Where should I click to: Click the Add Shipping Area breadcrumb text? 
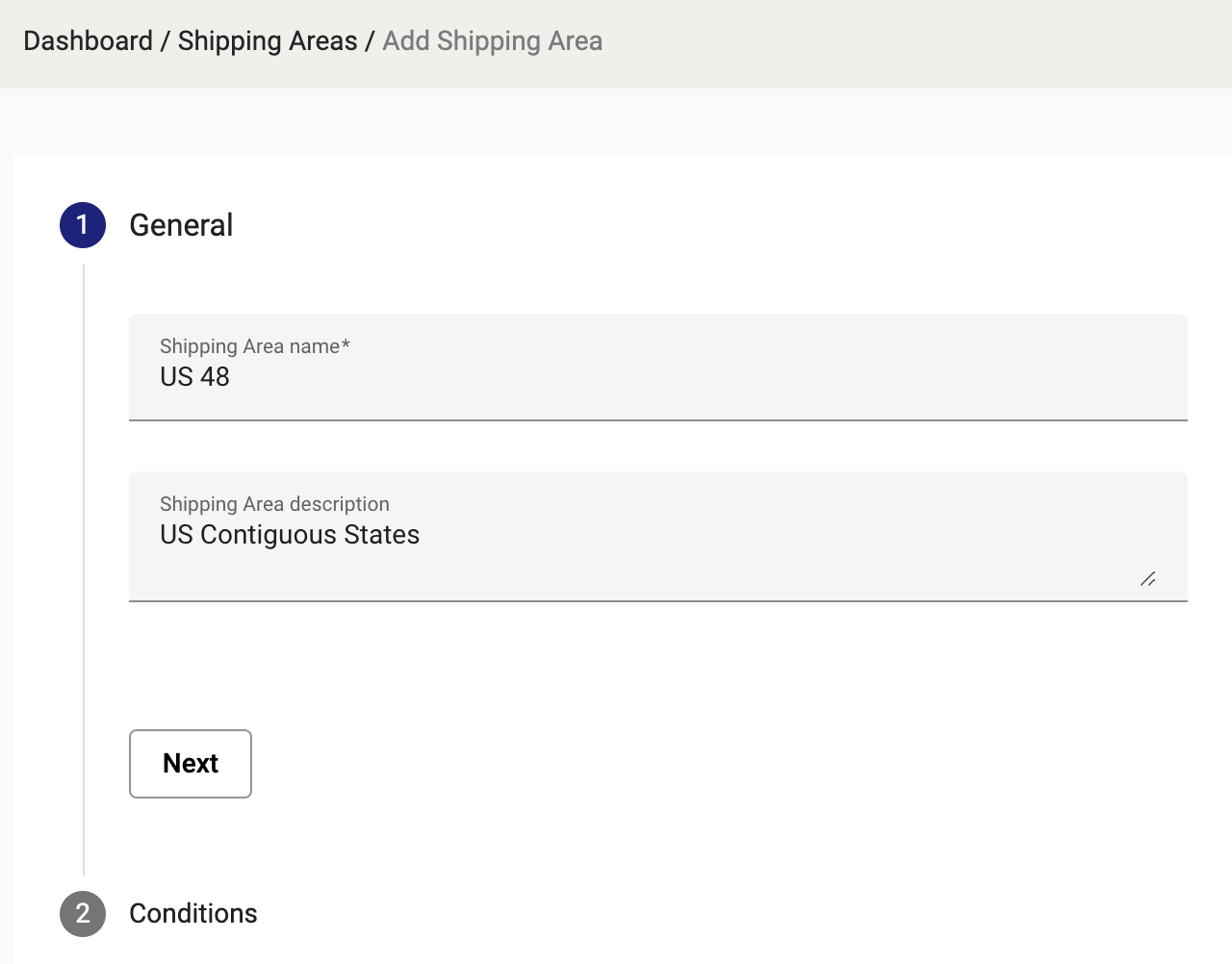point(493,41)
